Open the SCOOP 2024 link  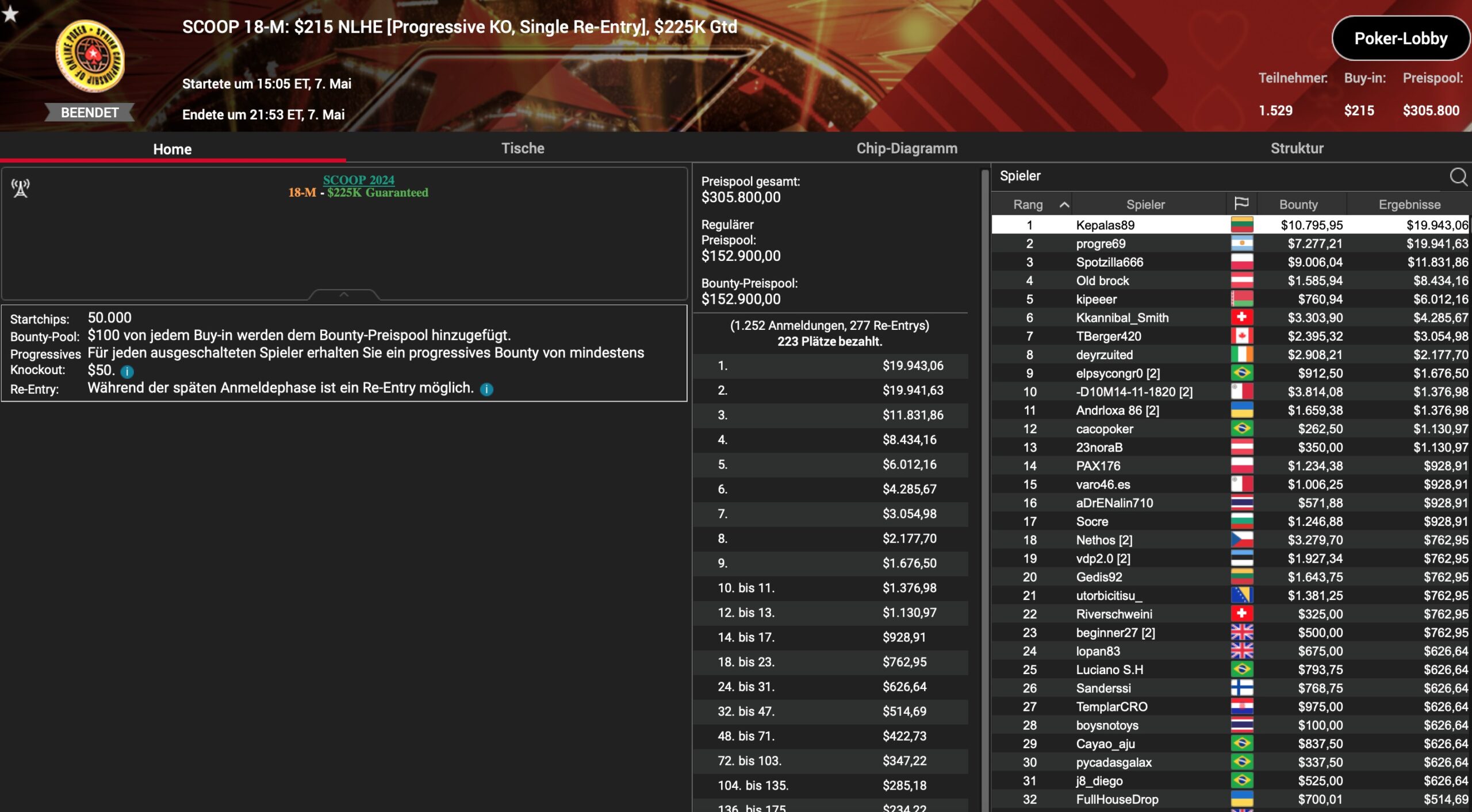pos(358,180)
